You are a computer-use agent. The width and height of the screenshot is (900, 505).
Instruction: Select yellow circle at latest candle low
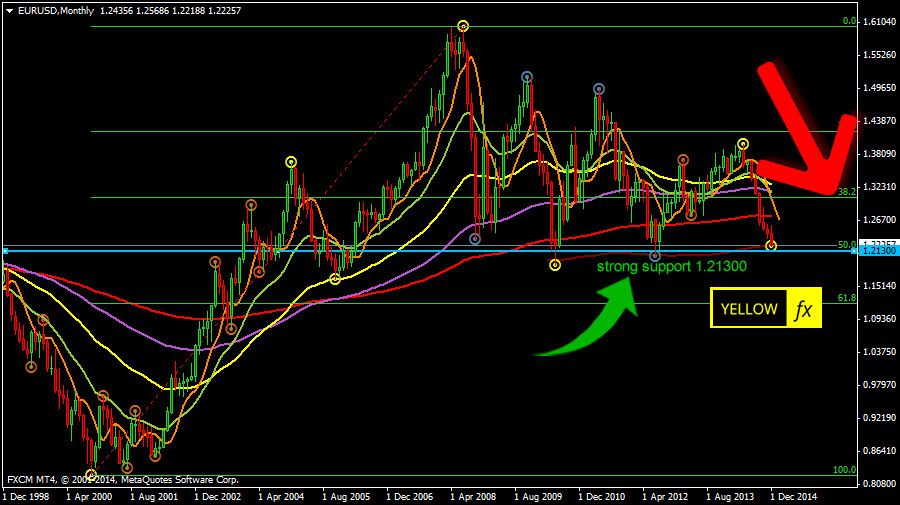pos(771,245)
